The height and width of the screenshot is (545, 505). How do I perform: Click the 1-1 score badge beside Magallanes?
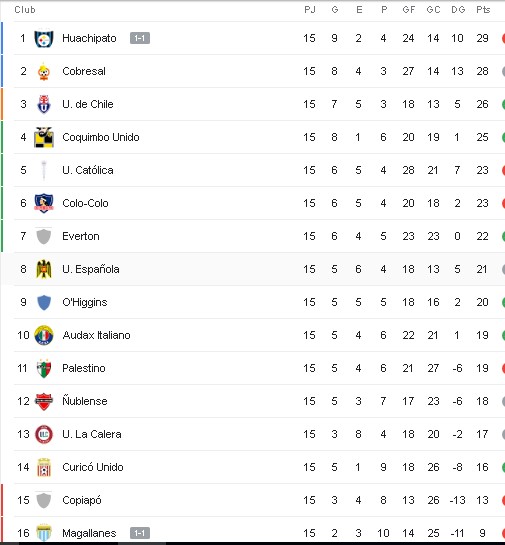tap(140, 533)
